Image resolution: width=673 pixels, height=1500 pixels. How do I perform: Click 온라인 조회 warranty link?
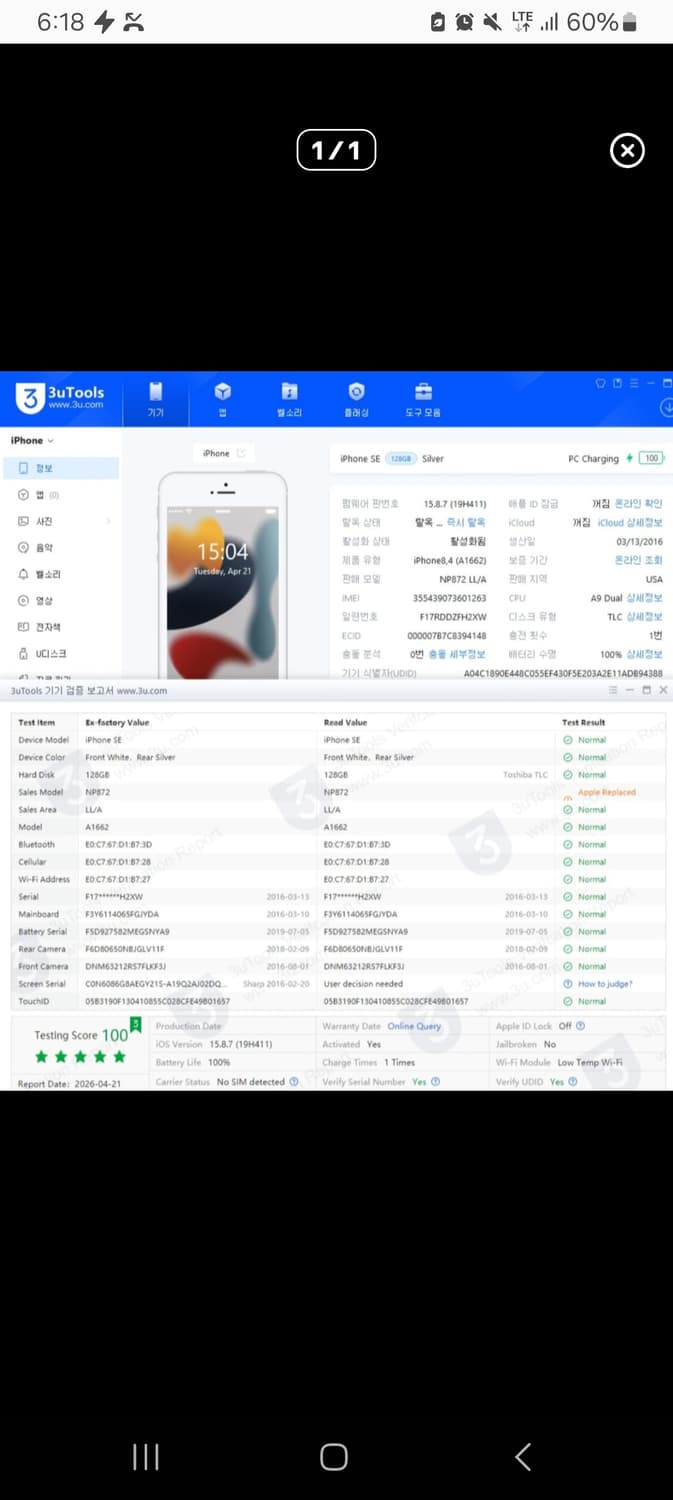click(639, 561)
